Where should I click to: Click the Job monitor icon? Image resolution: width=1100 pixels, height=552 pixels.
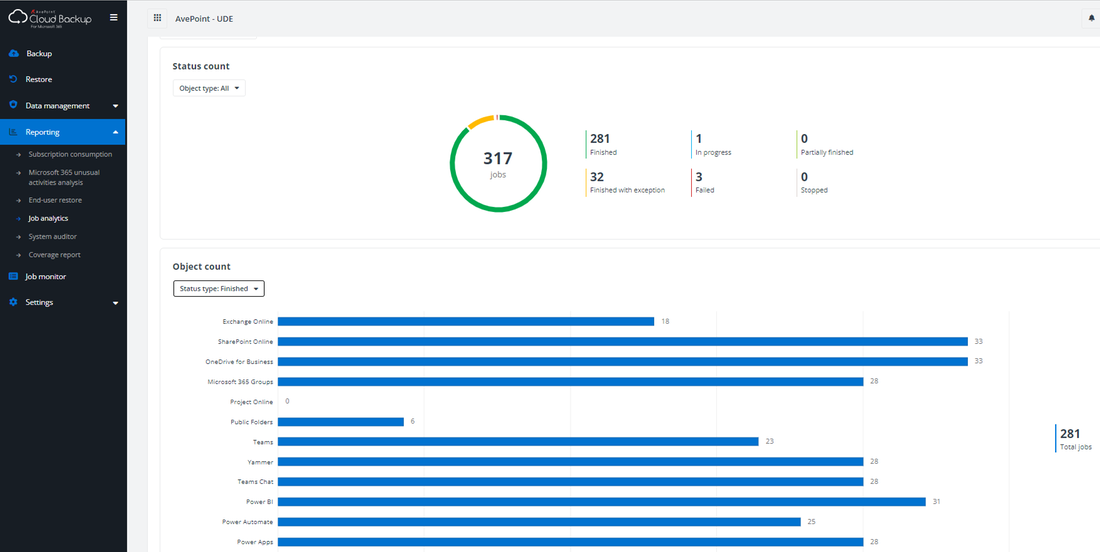(x=13, y=276)
